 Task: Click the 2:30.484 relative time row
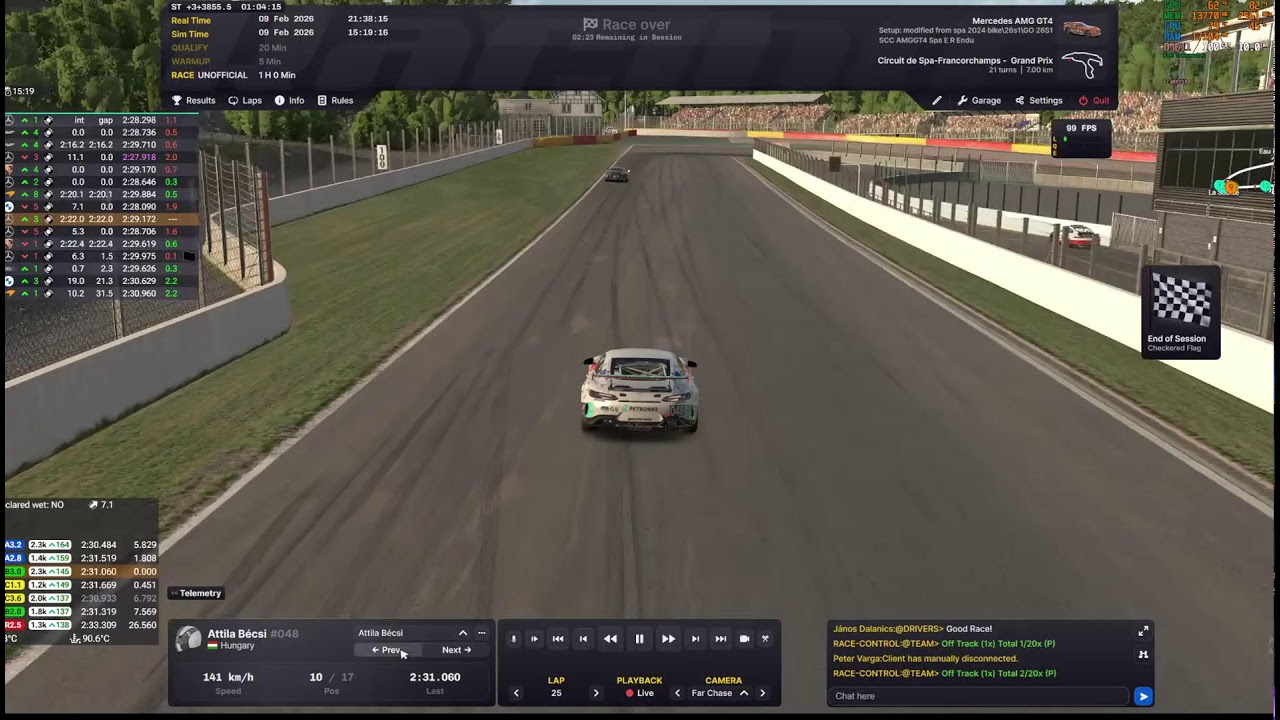[x=81, y=545]
